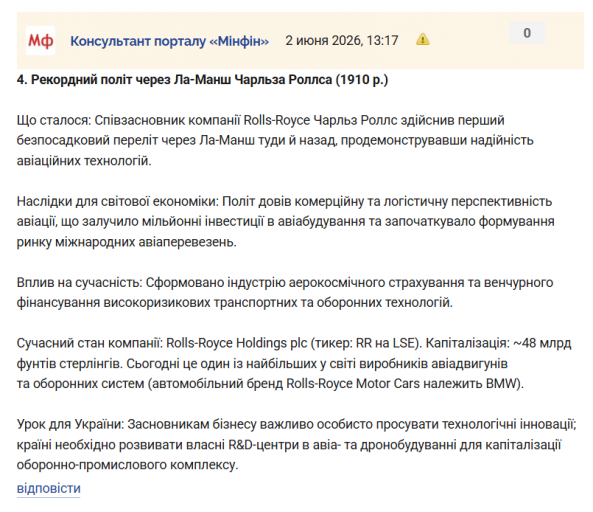The width and height of the screenshot is (593, 512).
Task: Click the timestamp 2 июня 2026, 13:17
Action: click(342, 40)
